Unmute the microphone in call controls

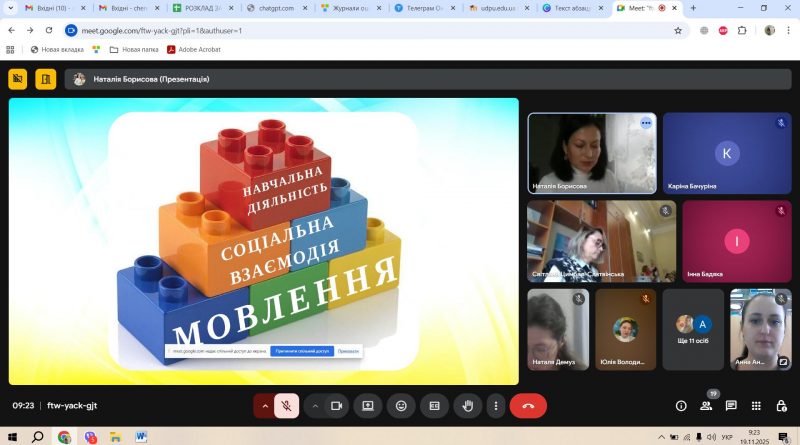point(286,406)
